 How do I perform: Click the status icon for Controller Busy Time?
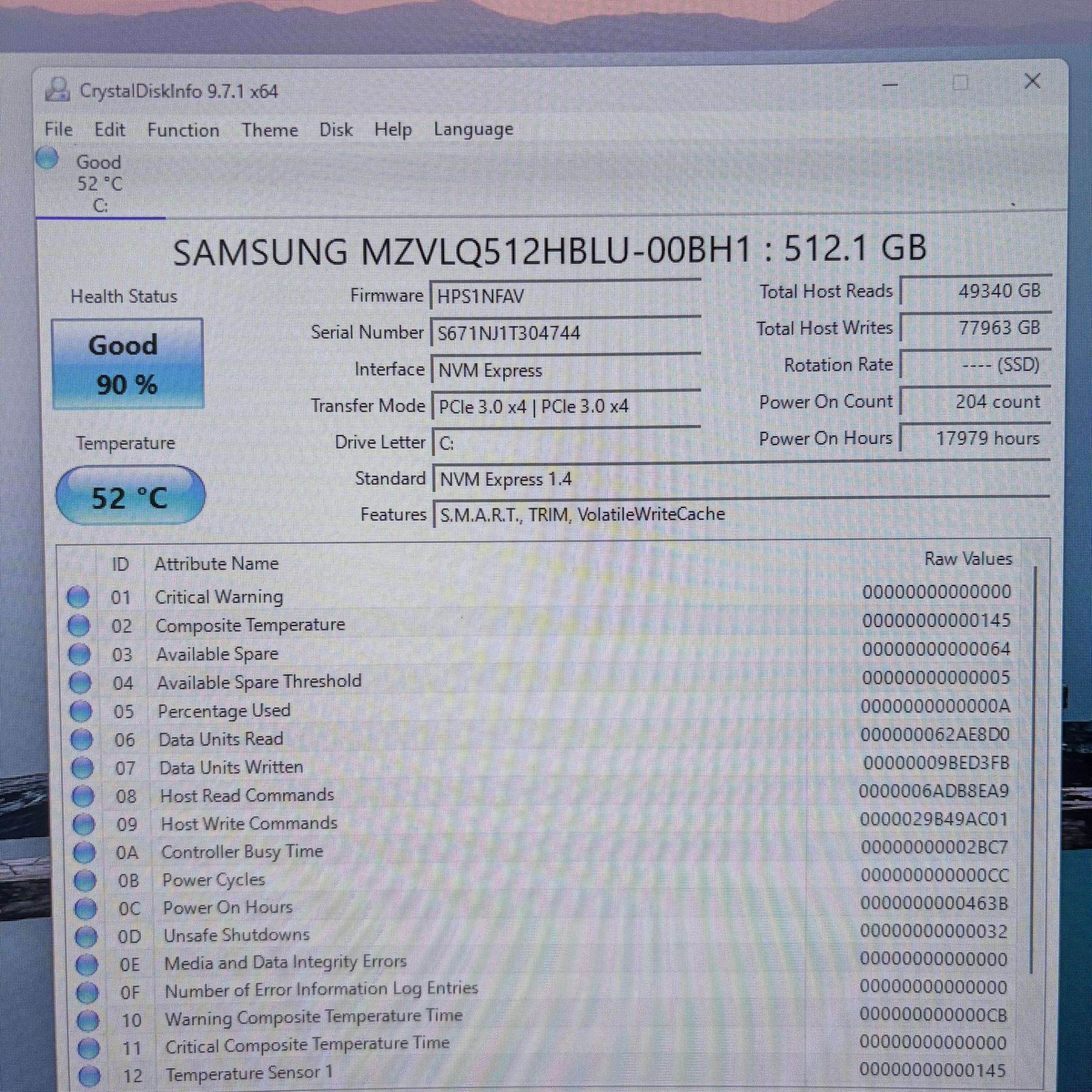tap(84, 853)
